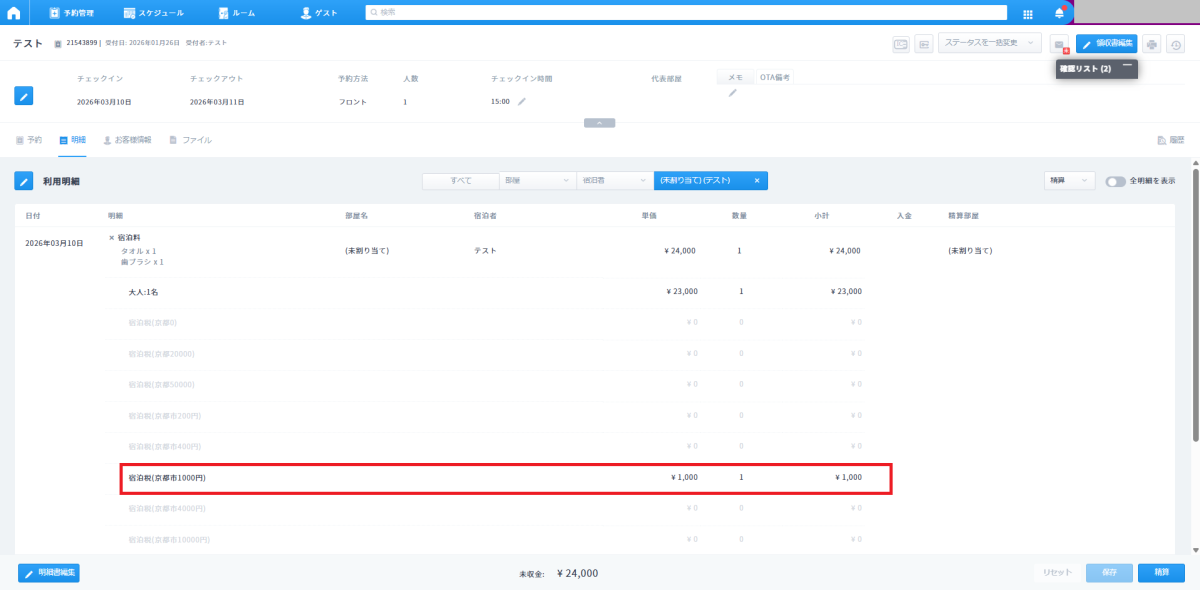The image size is (1200, 590).
Task: Open the notification bell
Action: pos(1059,13)
